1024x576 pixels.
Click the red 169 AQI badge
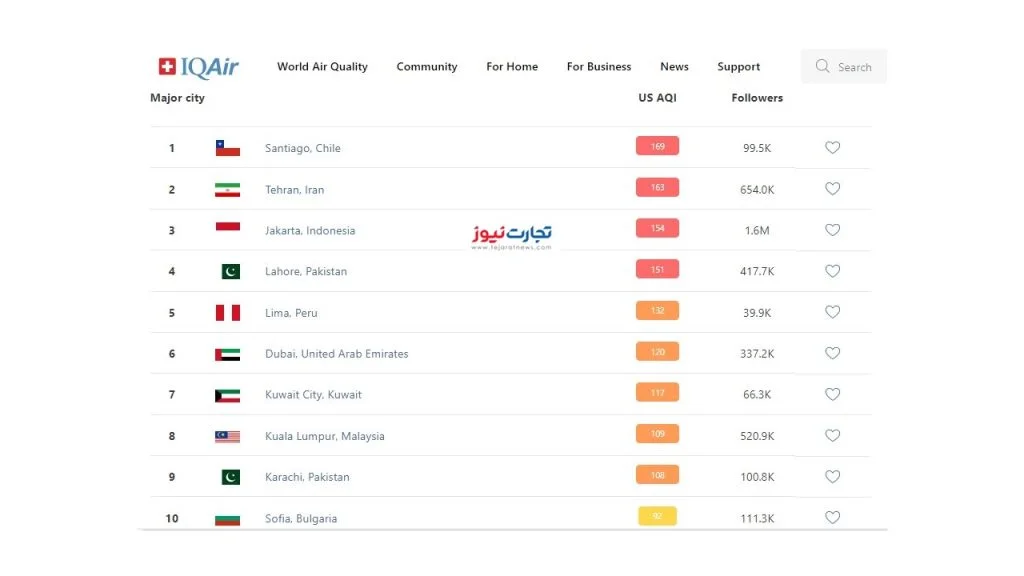(657, 146)
